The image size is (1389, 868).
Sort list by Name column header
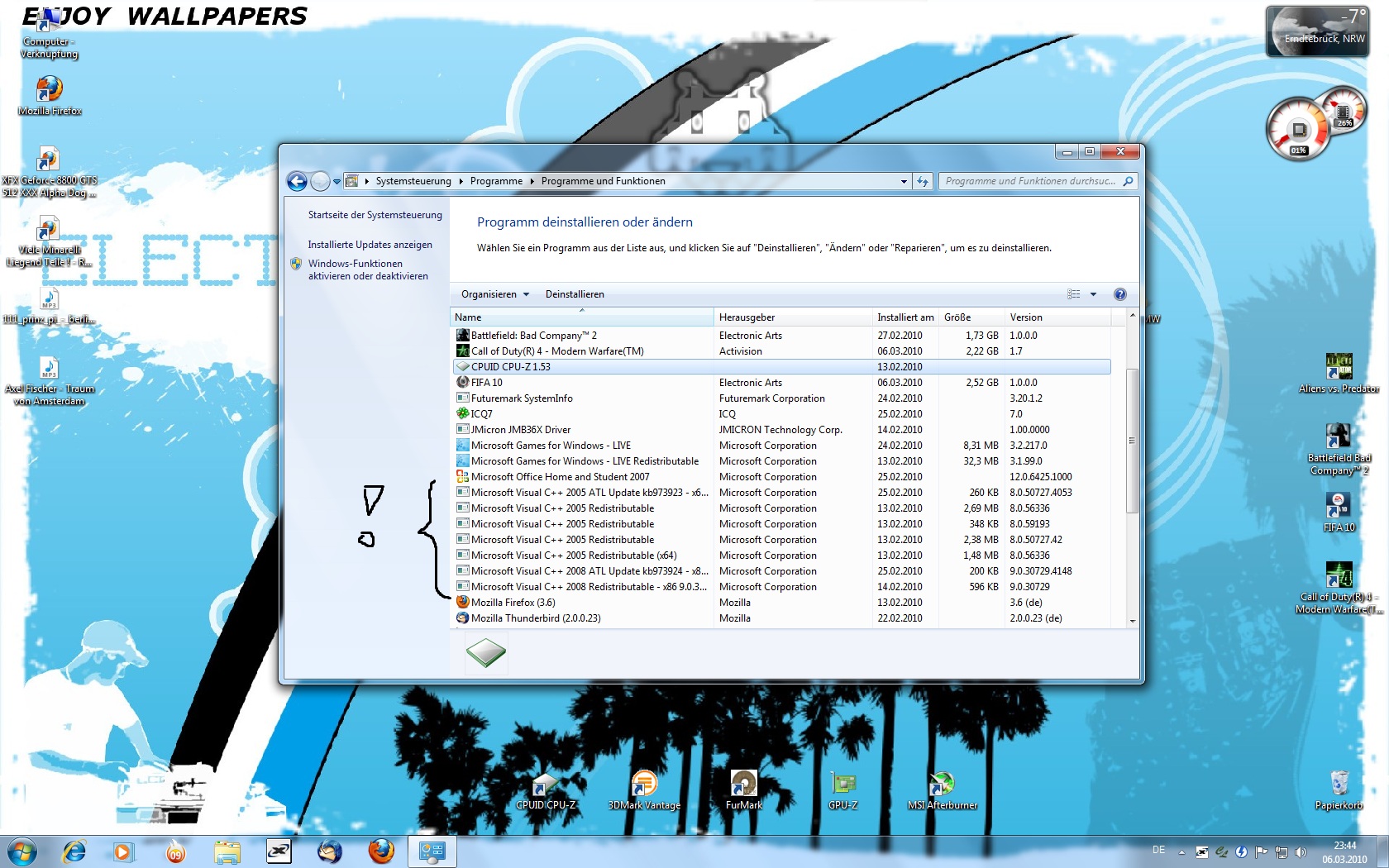point(582,317)
